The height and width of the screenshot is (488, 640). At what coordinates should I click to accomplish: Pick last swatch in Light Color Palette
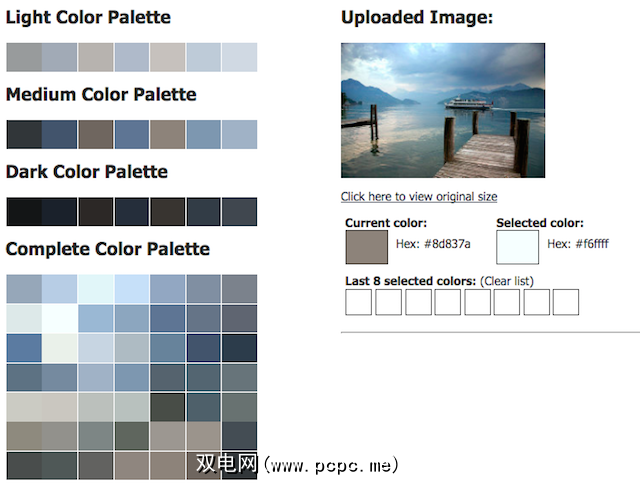pyautogui.click(x=239, y=57)
